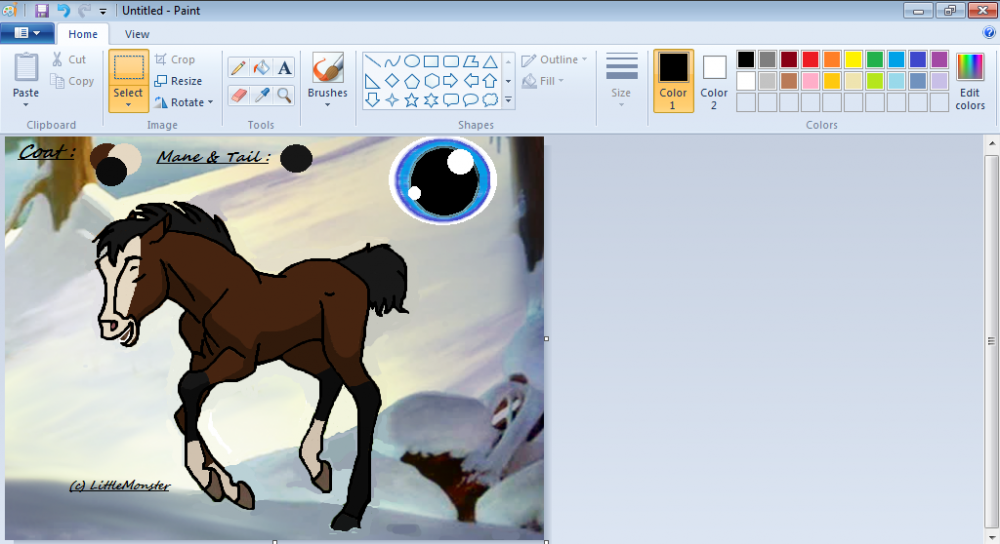The image size is (1000, 544).
Task: Open the Paste dropdown arrow
Action: click(26, 105)
